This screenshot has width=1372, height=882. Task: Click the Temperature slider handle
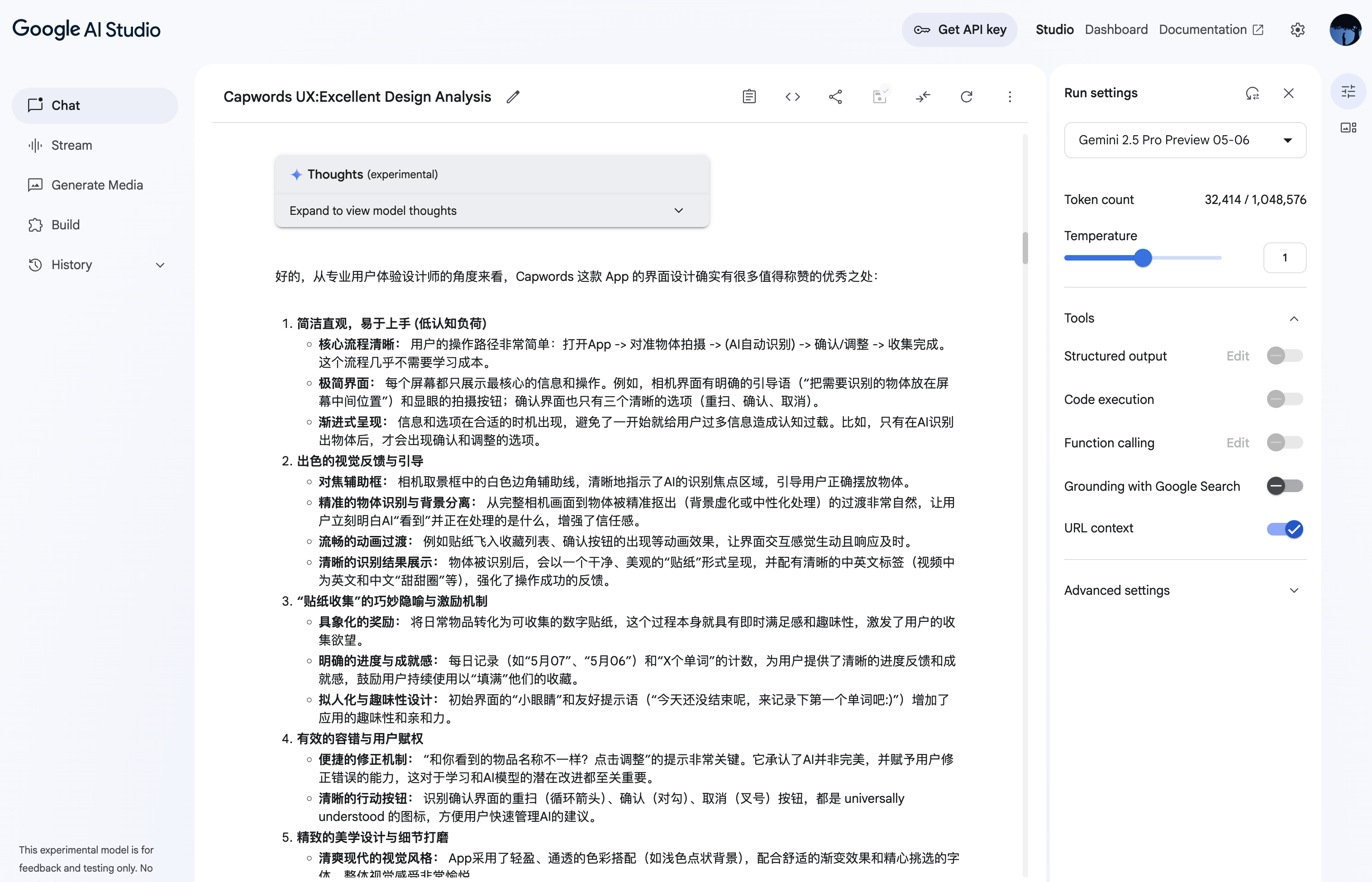coord(1143,258)
